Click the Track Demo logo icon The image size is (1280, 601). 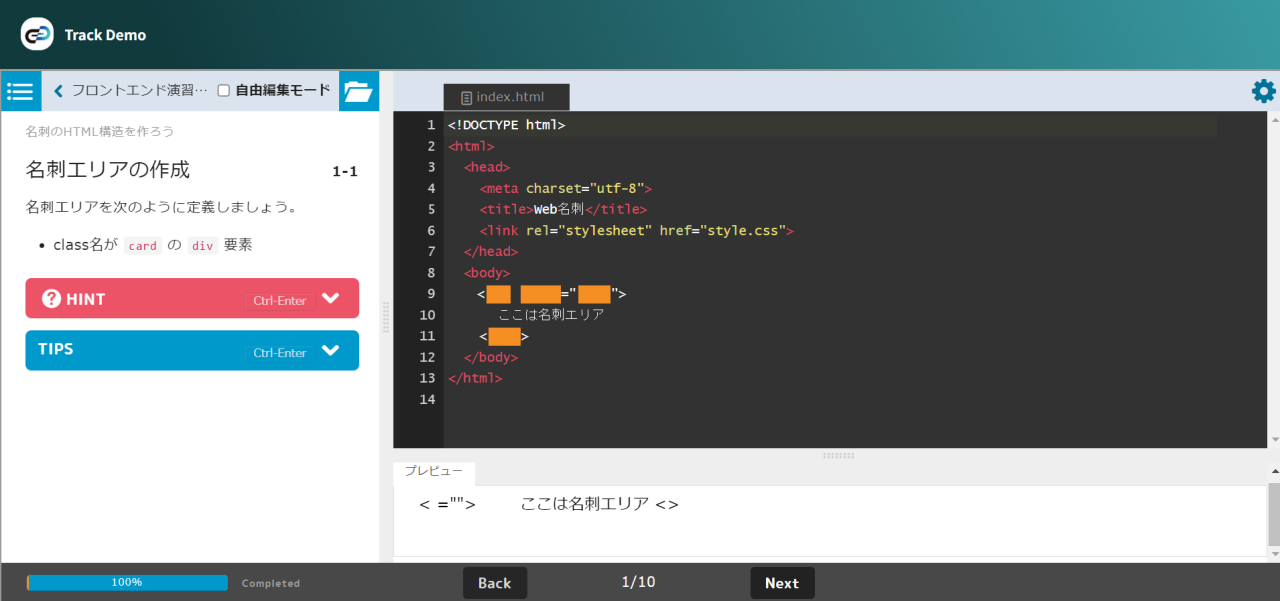37,35
